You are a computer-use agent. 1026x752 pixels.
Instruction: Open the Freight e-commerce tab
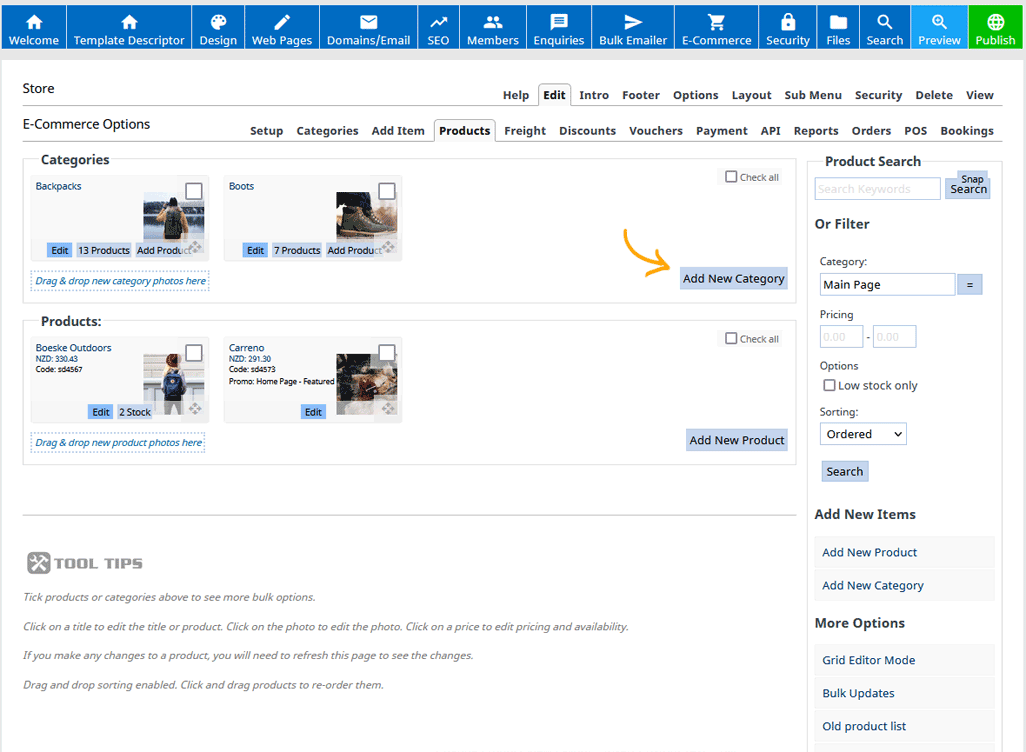(x=525, y=131)
